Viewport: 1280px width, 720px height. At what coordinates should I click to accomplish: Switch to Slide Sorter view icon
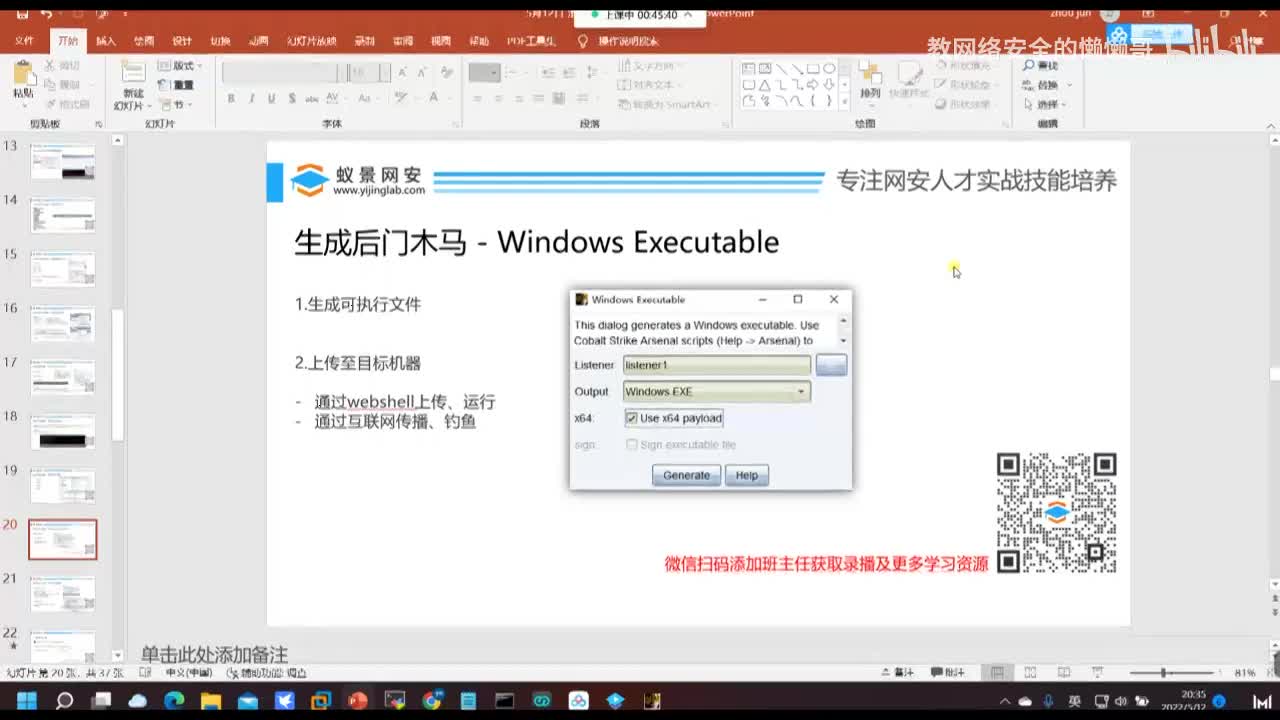tap(1031, 673)
